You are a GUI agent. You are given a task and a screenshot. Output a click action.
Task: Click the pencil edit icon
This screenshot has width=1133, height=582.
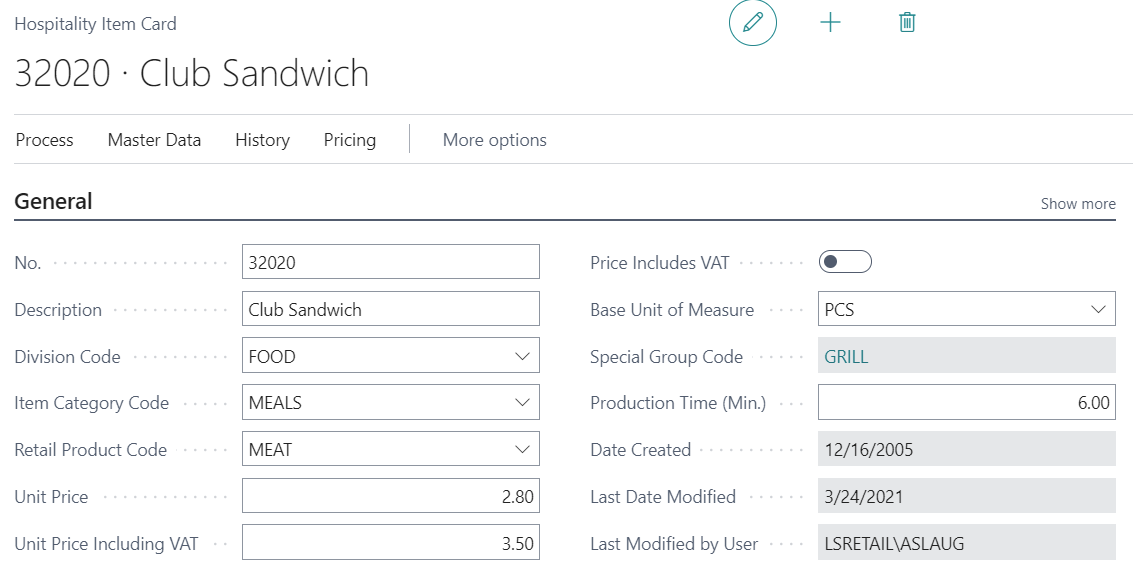coord(752,22)
